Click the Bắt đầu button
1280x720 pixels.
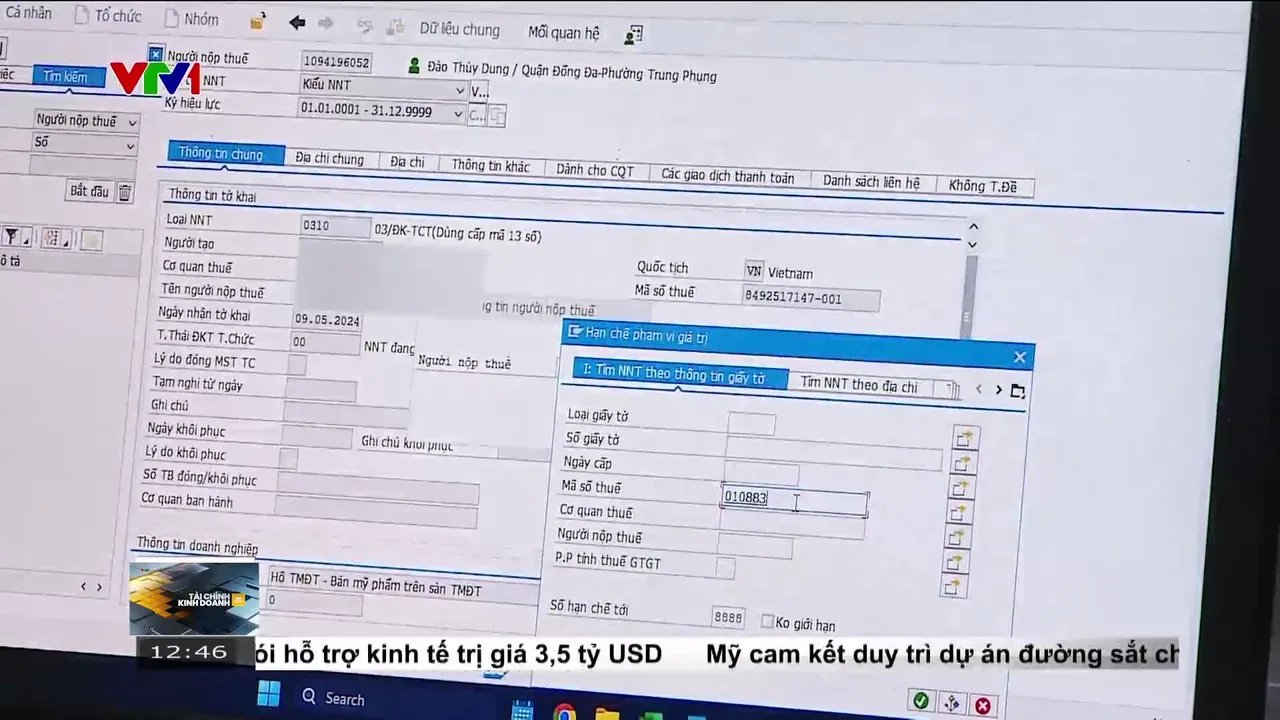coord(89,191)
